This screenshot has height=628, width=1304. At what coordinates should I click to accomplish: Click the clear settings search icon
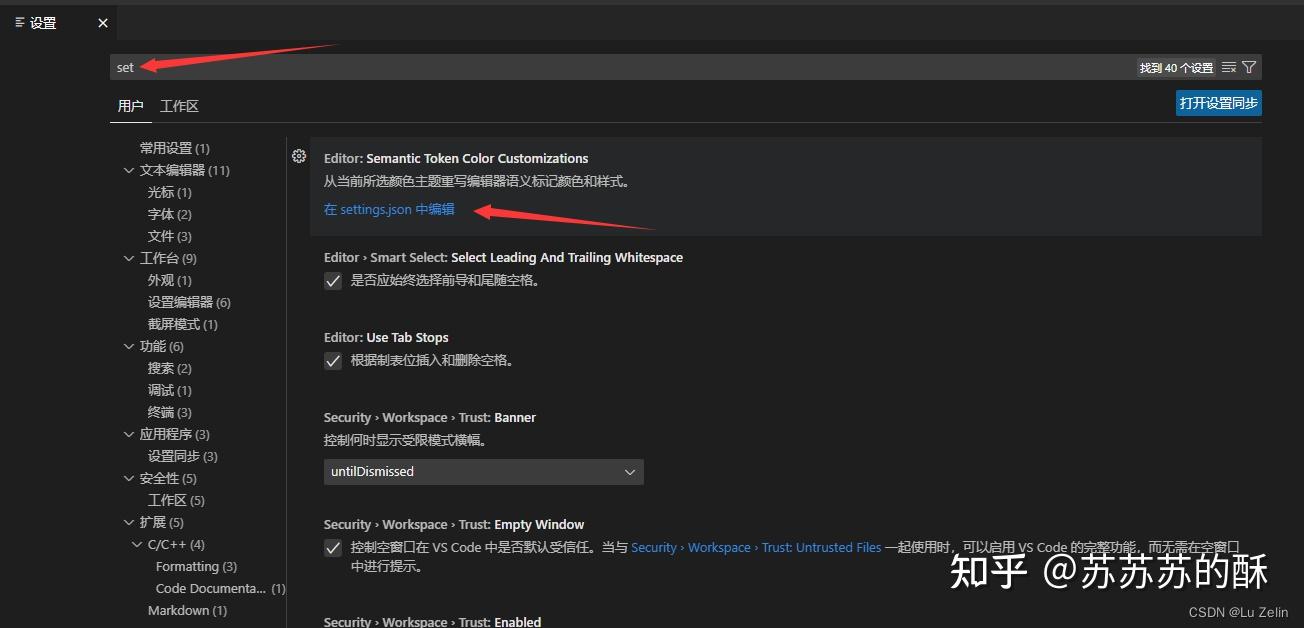pos(1228,66)
